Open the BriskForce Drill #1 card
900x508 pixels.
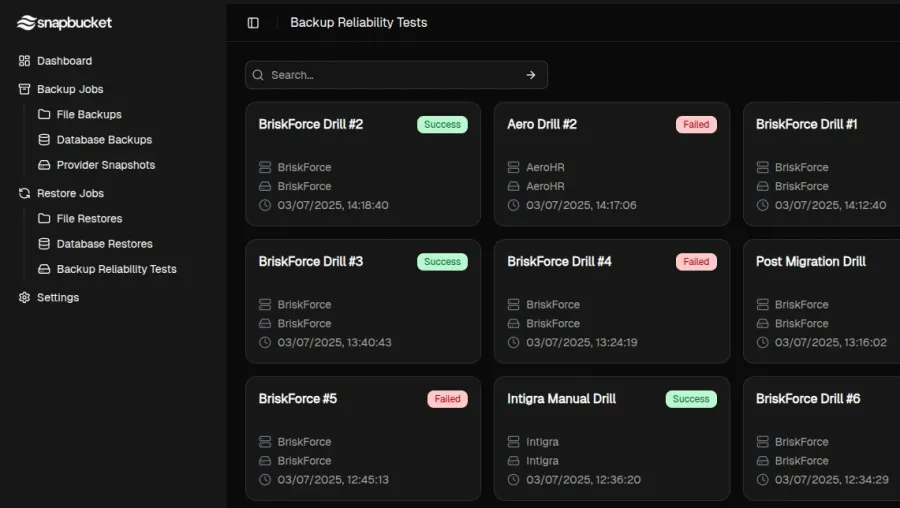821,164
